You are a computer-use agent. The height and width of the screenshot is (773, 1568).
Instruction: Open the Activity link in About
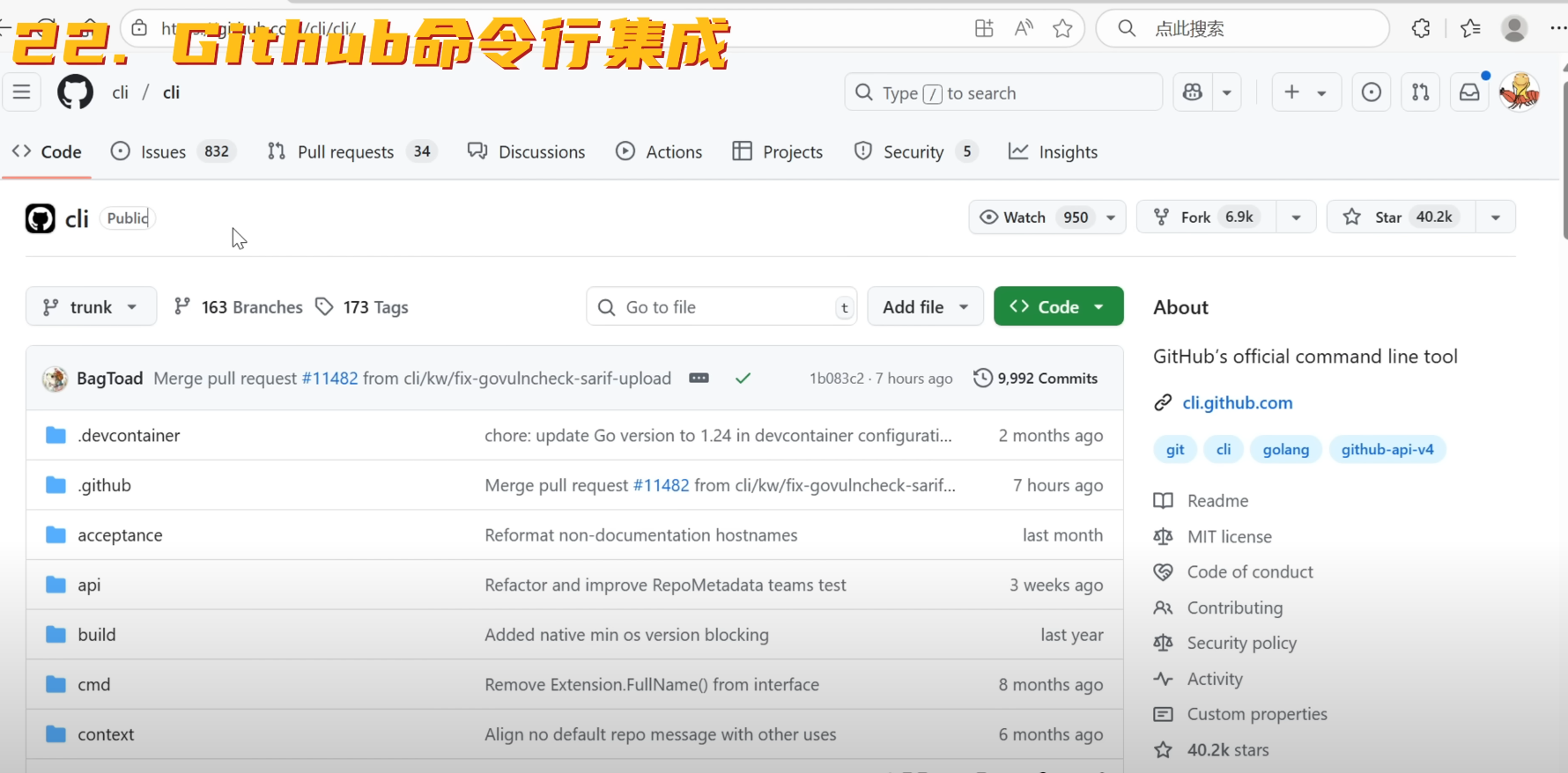(x=1215, y=679)
